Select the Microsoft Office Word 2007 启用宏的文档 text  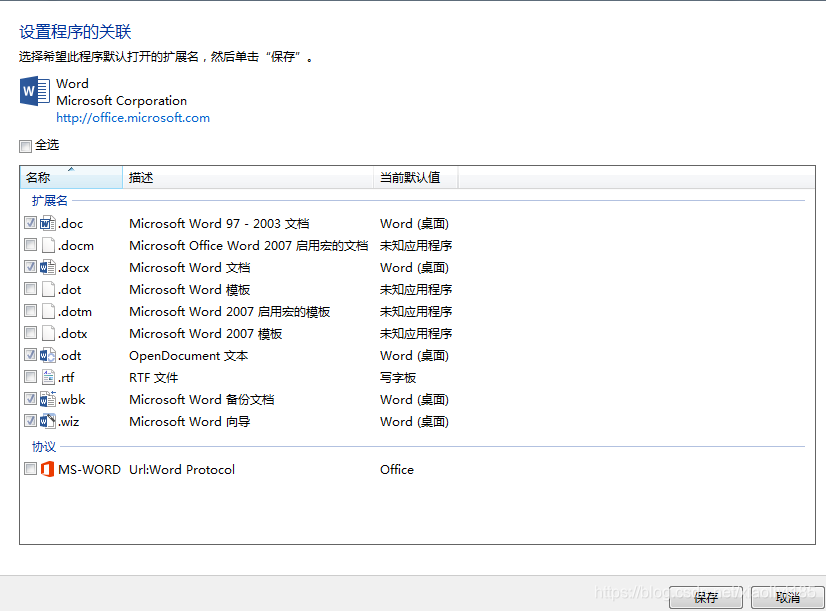click(x=249, y=245)
